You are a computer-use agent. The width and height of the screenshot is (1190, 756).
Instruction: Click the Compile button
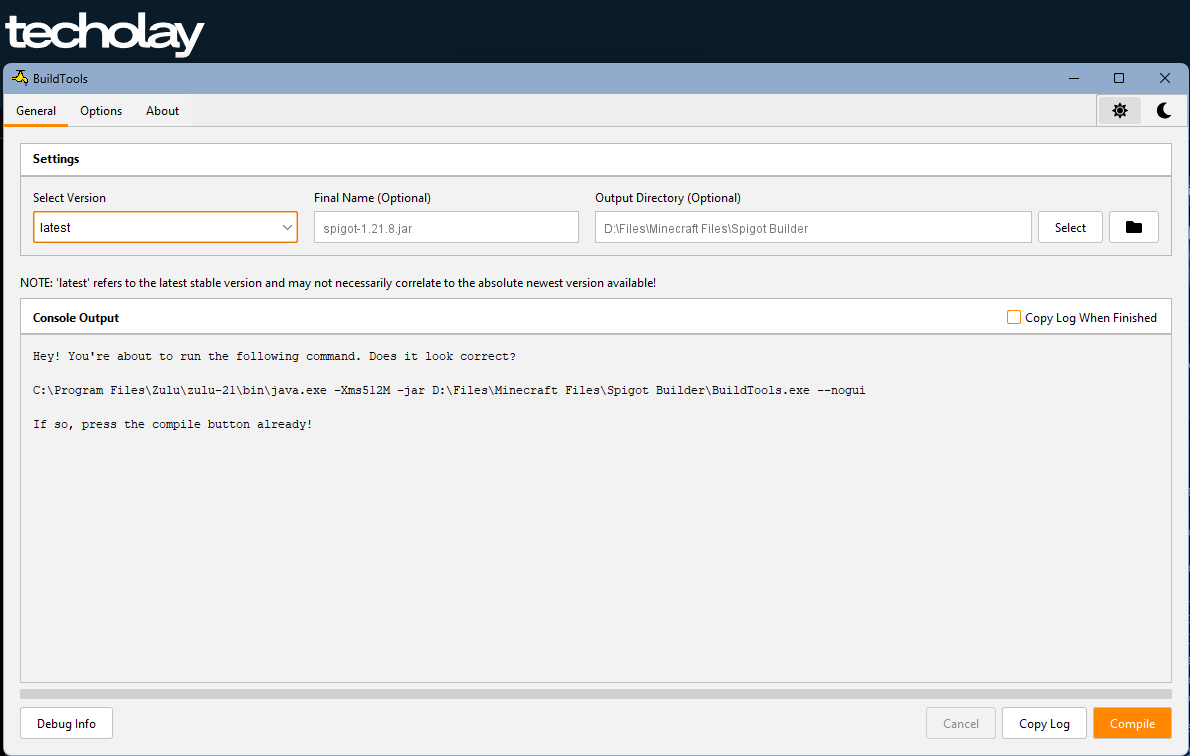(1132, 723)
